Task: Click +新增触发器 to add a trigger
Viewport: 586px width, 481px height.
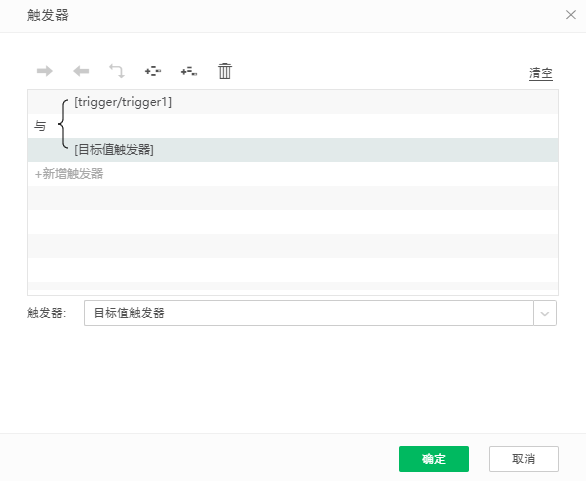Action: (x=69, y=174)
